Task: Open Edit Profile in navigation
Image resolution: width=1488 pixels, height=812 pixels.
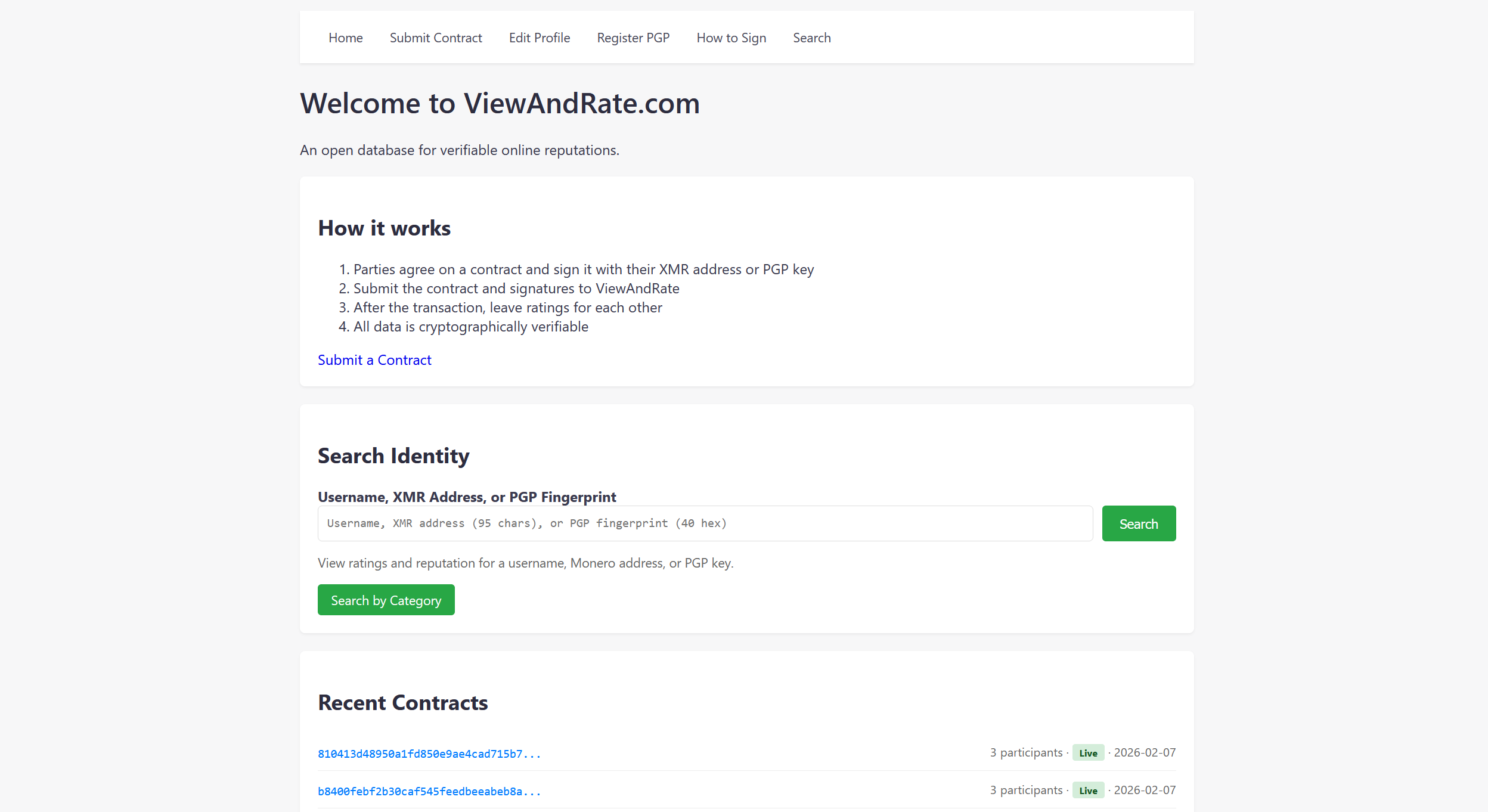Action: point(540,38)
